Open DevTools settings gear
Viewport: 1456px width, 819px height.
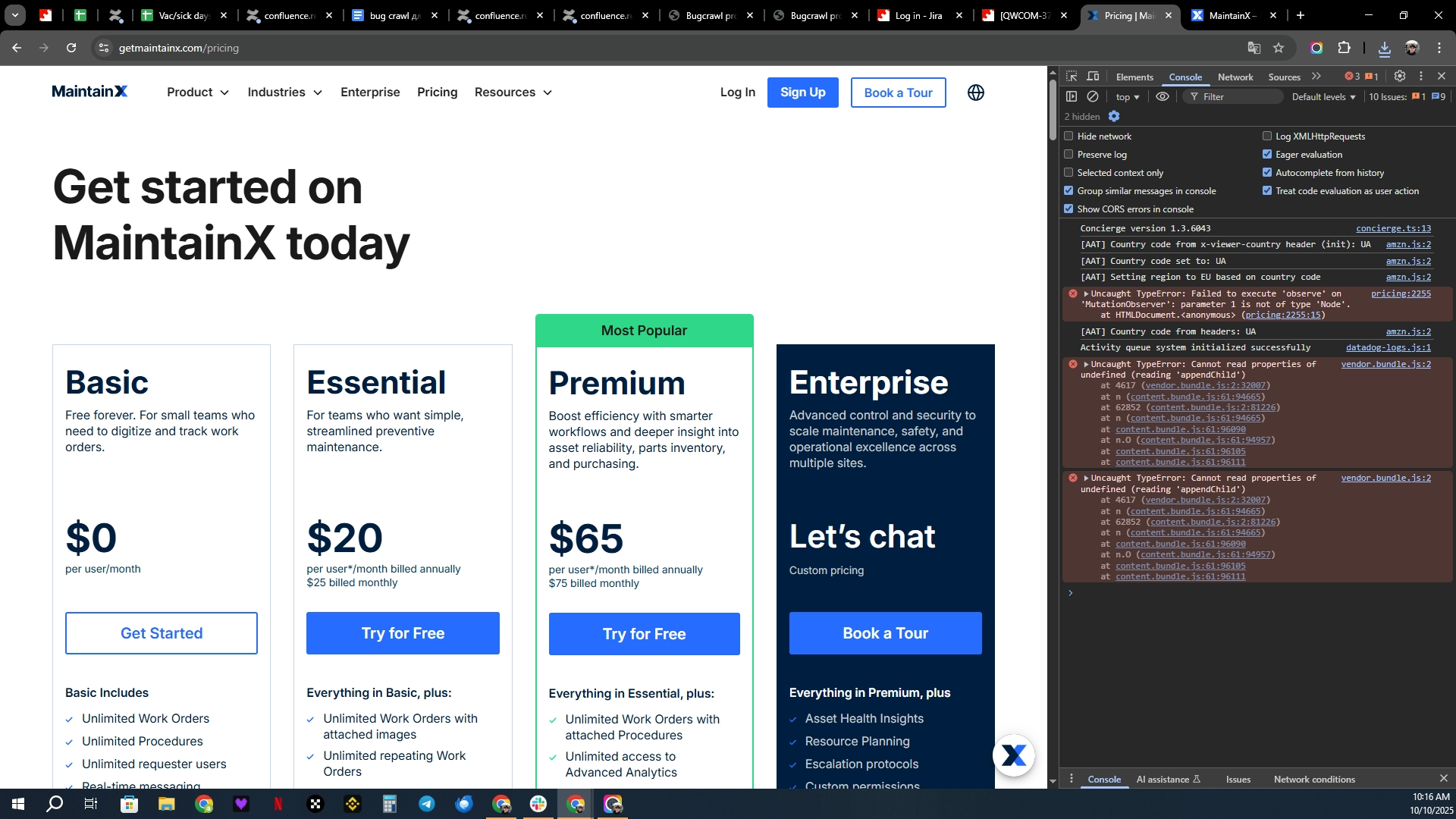pos(1400,77)
